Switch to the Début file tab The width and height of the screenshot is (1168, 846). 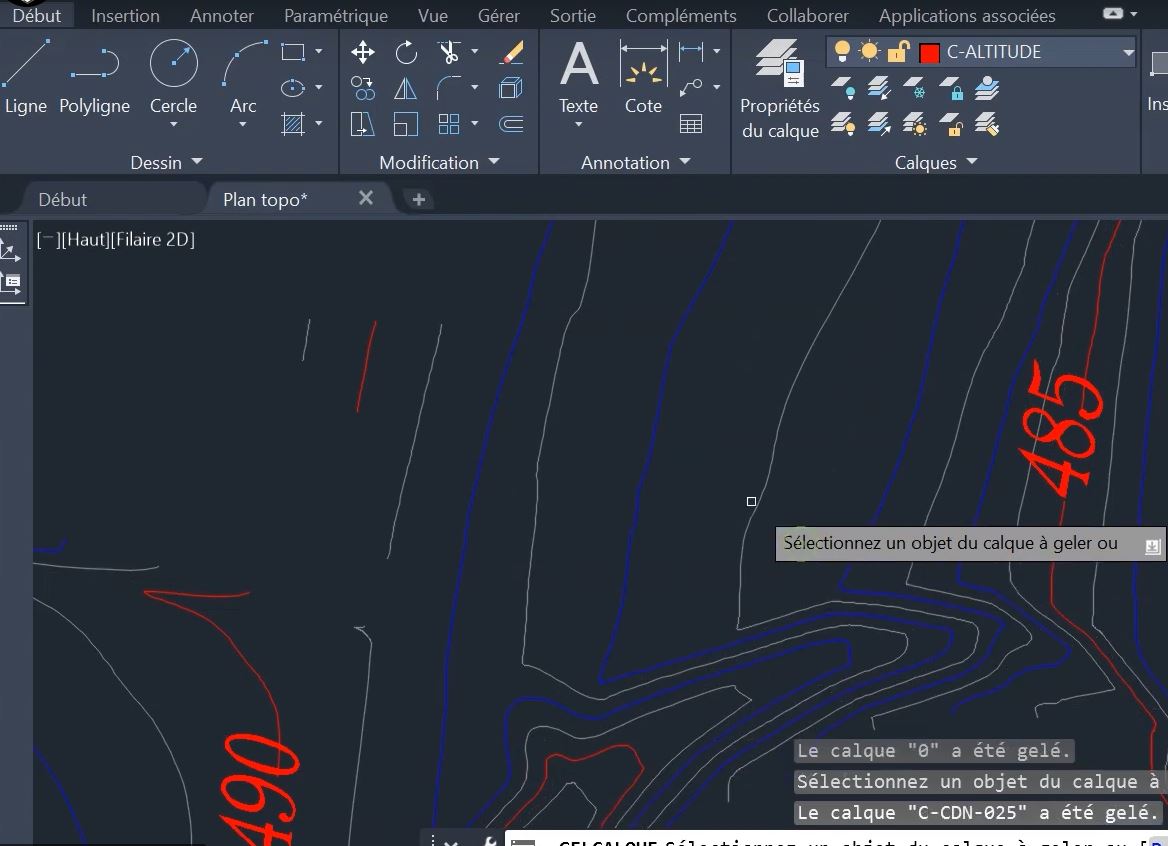click(x=63, y=199)
